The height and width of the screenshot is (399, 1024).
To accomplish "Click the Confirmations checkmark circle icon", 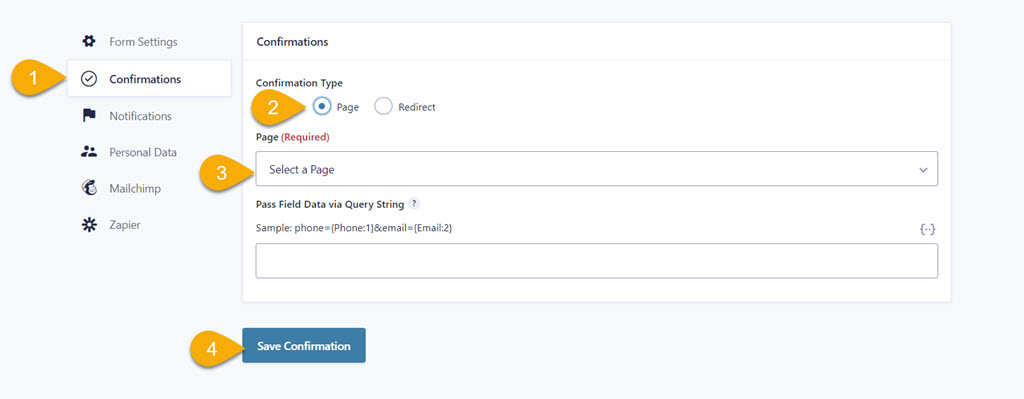I will [x=89, y=79].
